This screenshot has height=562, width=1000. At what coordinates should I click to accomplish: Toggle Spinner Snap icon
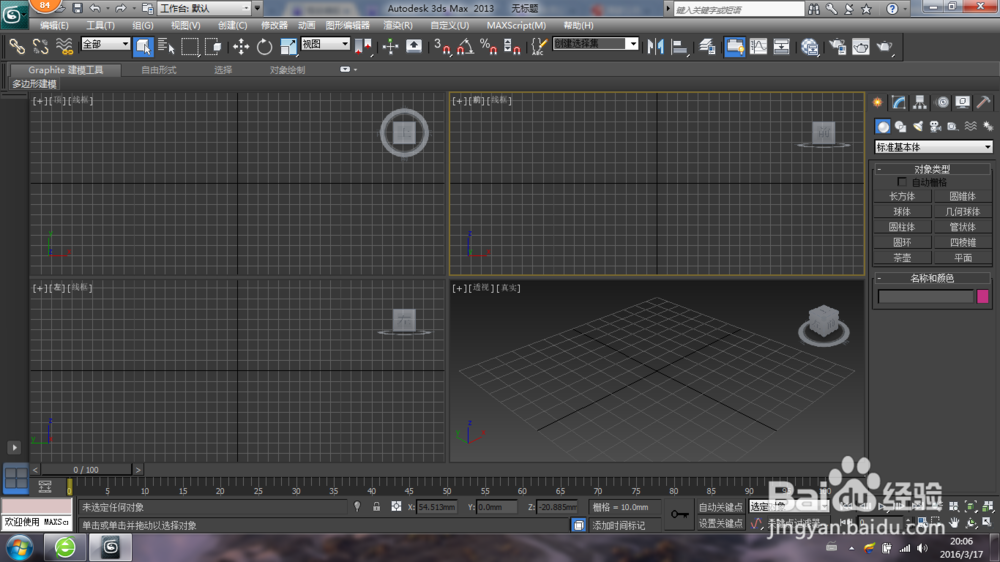point(512,47)
